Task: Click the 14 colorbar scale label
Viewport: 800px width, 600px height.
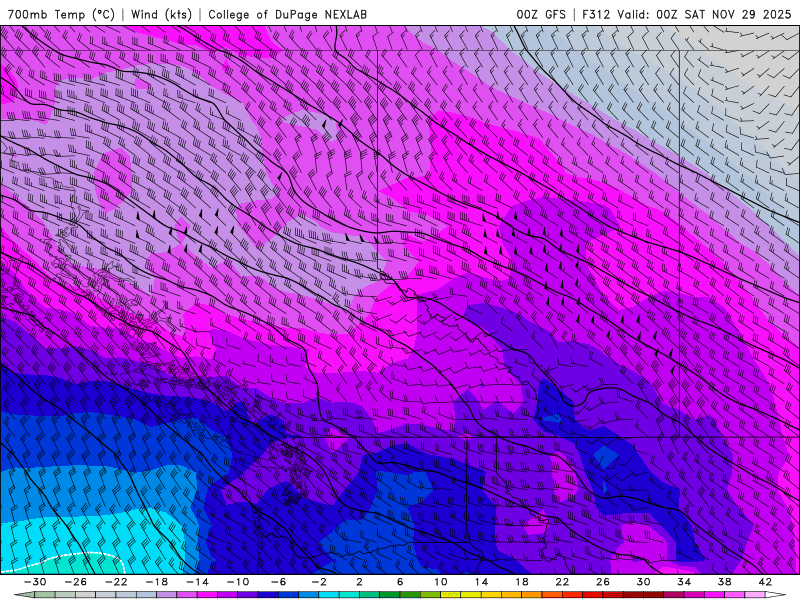Action: click(481, 582)
